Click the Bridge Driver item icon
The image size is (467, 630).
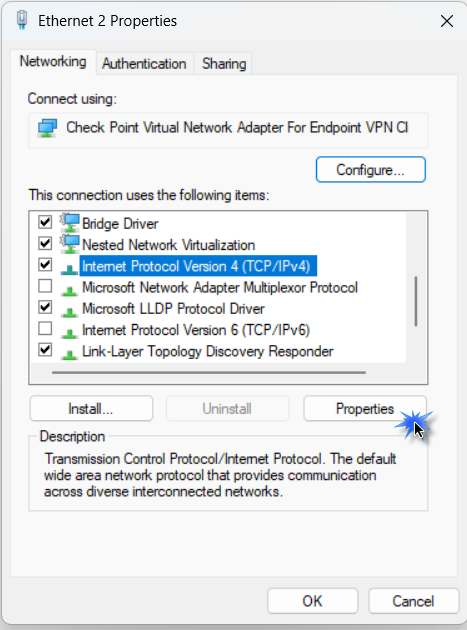70,223
